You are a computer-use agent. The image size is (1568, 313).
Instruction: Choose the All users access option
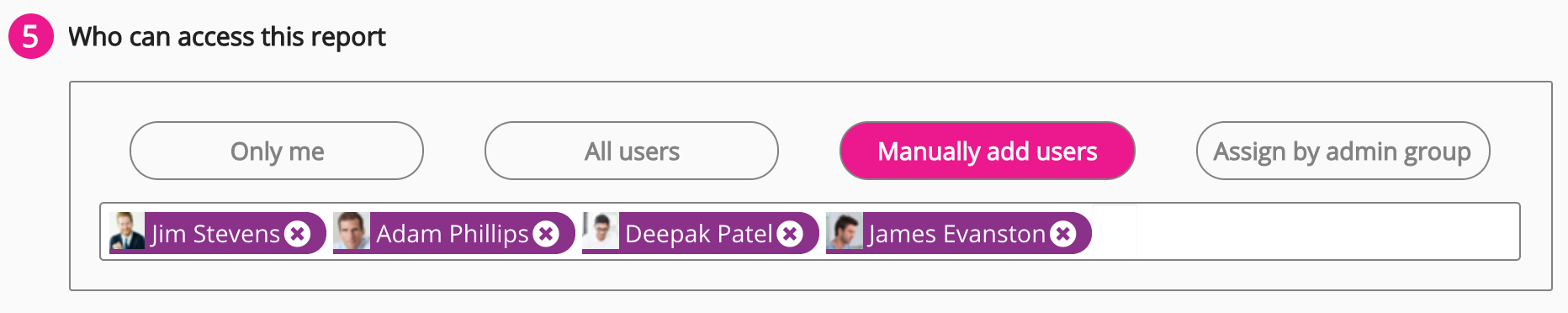coord(632,151)
